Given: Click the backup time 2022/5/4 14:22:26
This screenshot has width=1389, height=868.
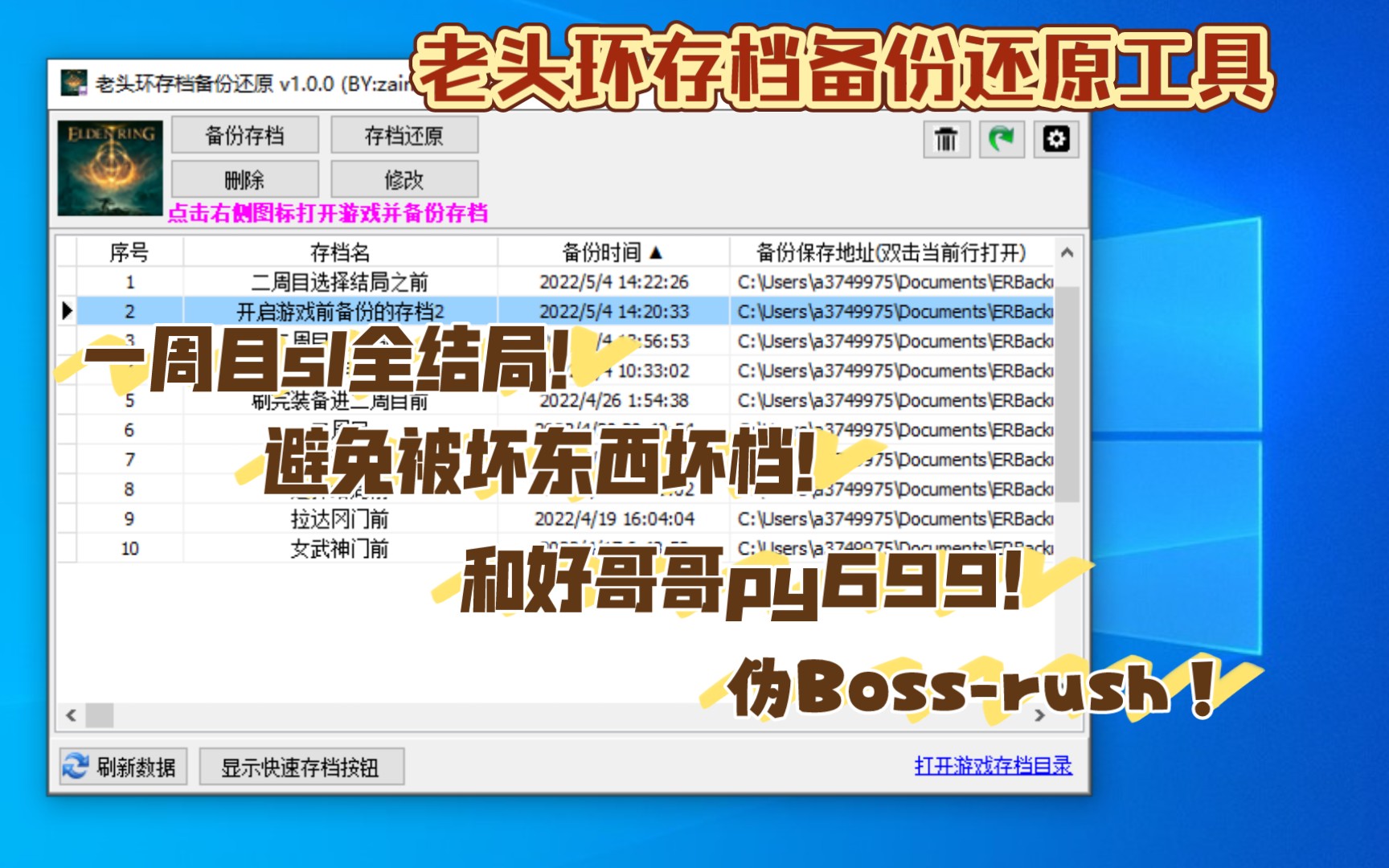Looking at the screenshot, I should point(613,282).
